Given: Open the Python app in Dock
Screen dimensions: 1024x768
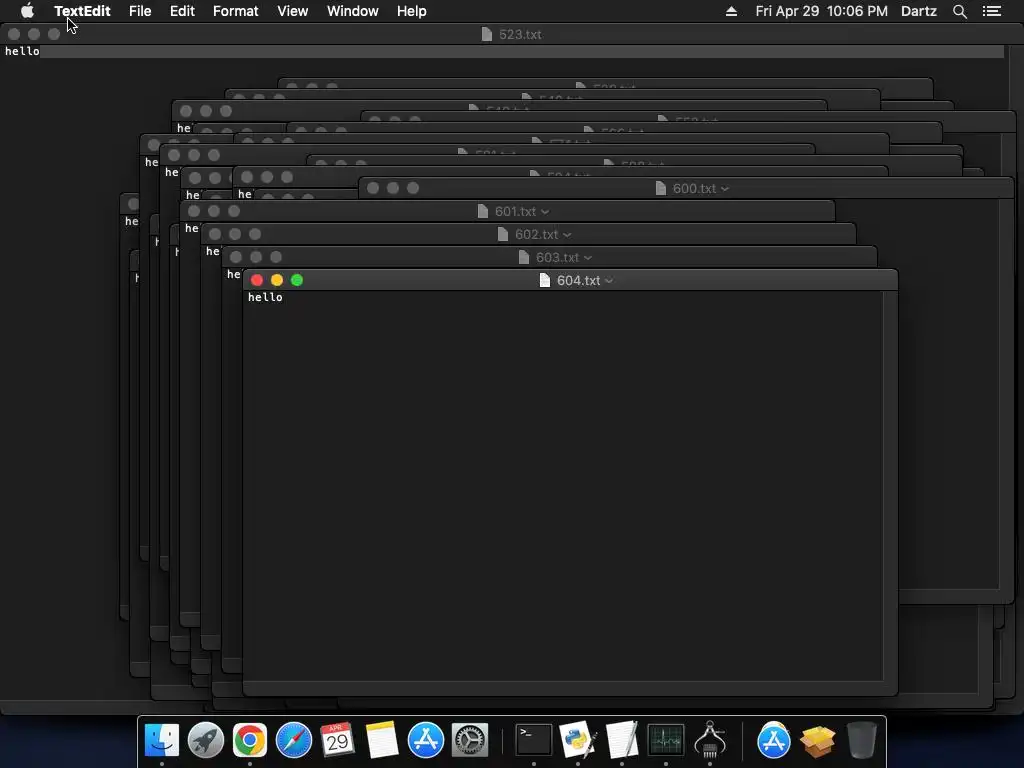Looking at the screenshot, I should 578,740.
